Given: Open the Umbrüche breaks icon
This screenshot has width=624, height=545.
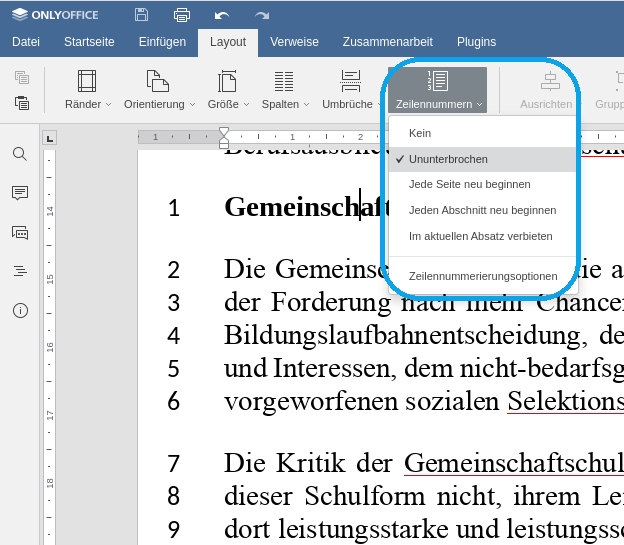Looking at the screenshot, I should click(351, 81).
